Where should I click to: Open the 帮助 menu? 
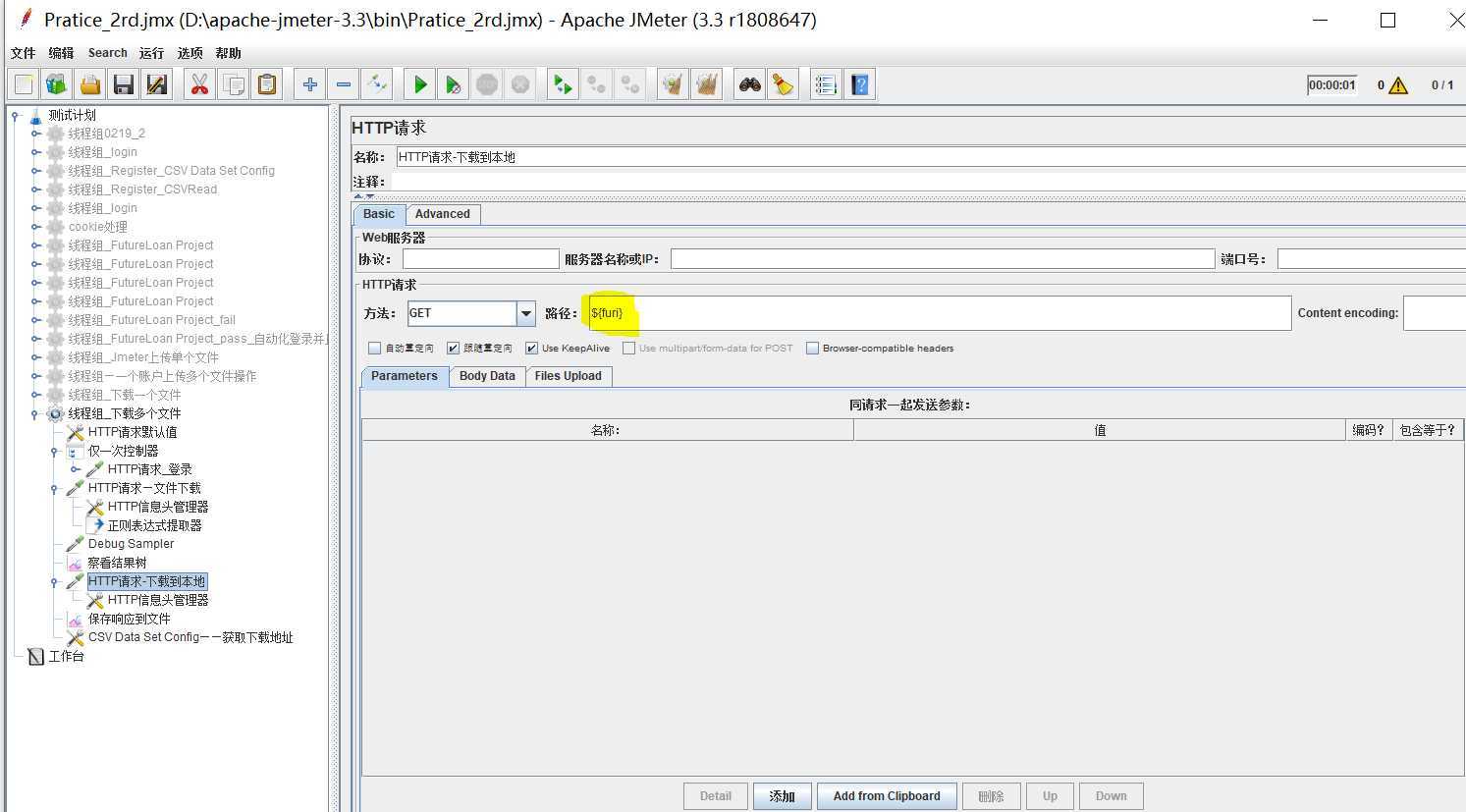click(228, 53)
